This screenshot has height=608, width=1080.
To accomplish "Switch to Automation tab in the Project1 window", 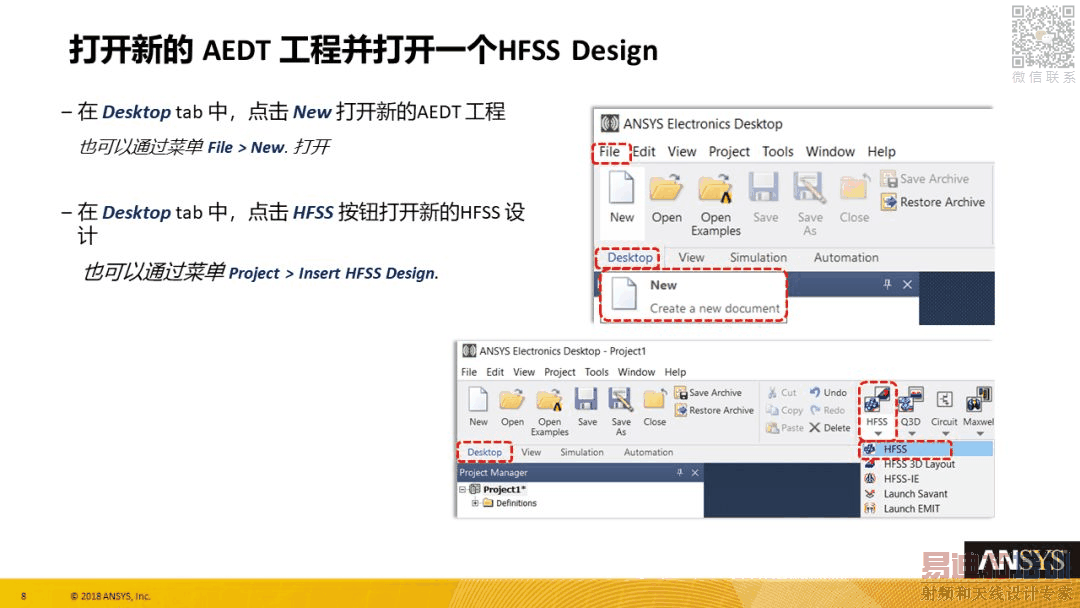I will (x=648, y=452).
